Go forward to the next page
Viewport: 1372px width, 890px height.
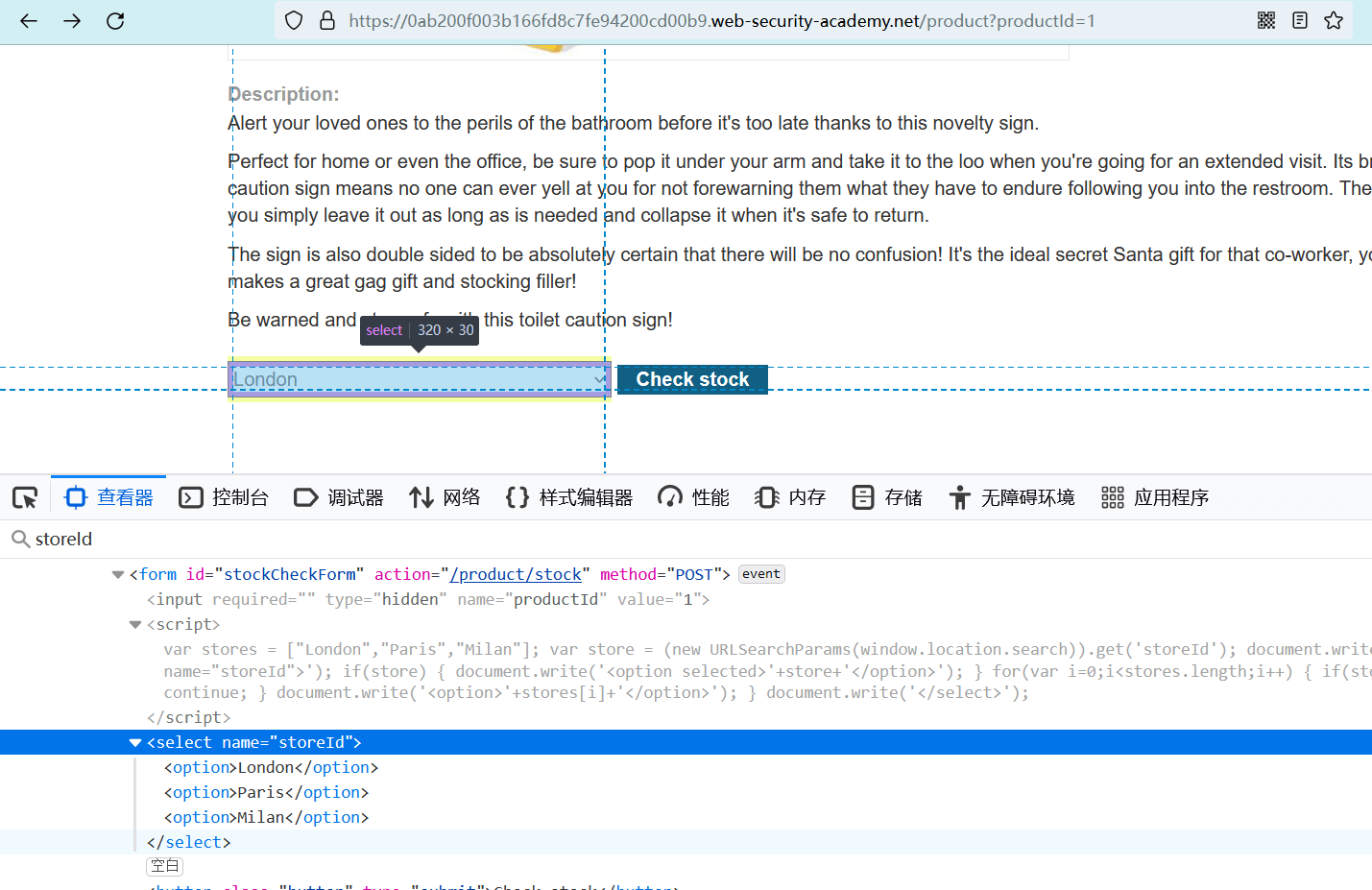(72, 21)
